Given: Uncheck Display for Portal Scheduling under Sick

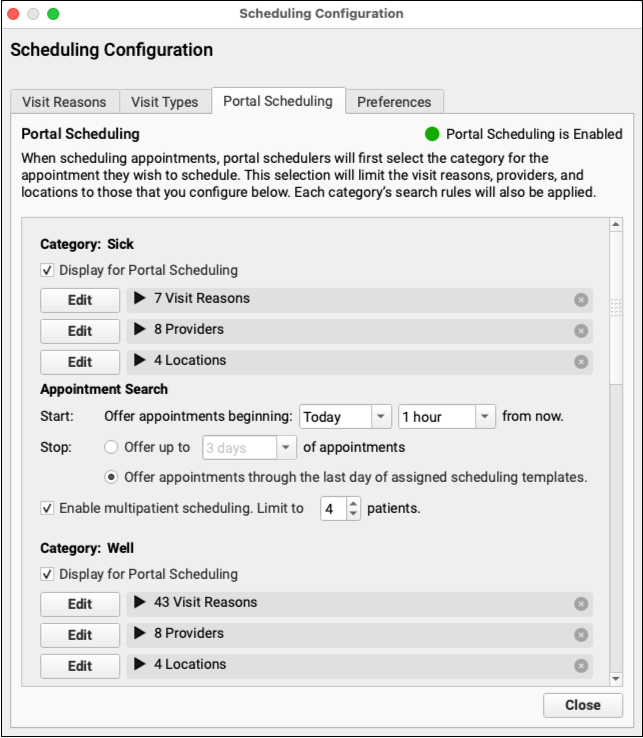Looking at the screenshot, I should pyautogui.click(x=48, y=270).
